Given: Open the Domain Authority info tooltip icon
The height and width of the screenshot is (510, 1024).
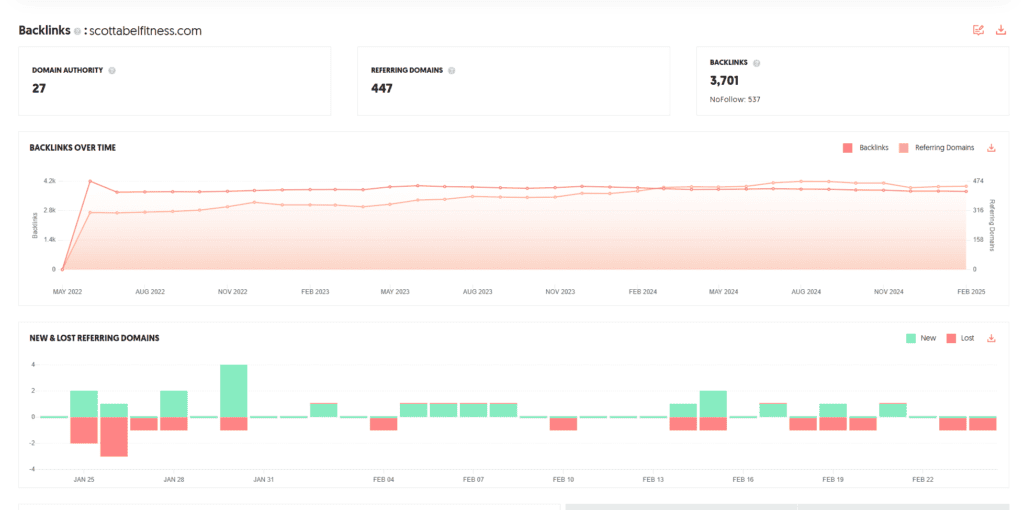Looking at the screenshot, I should point(112,71).
